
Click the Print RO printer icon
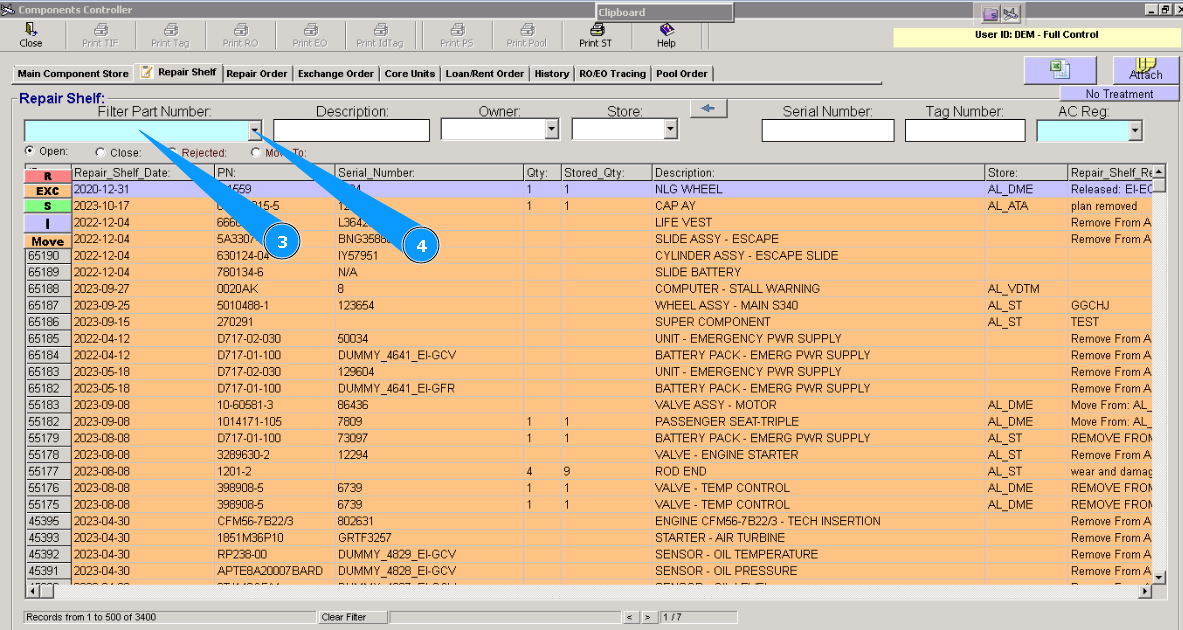(x=241, y=29)
